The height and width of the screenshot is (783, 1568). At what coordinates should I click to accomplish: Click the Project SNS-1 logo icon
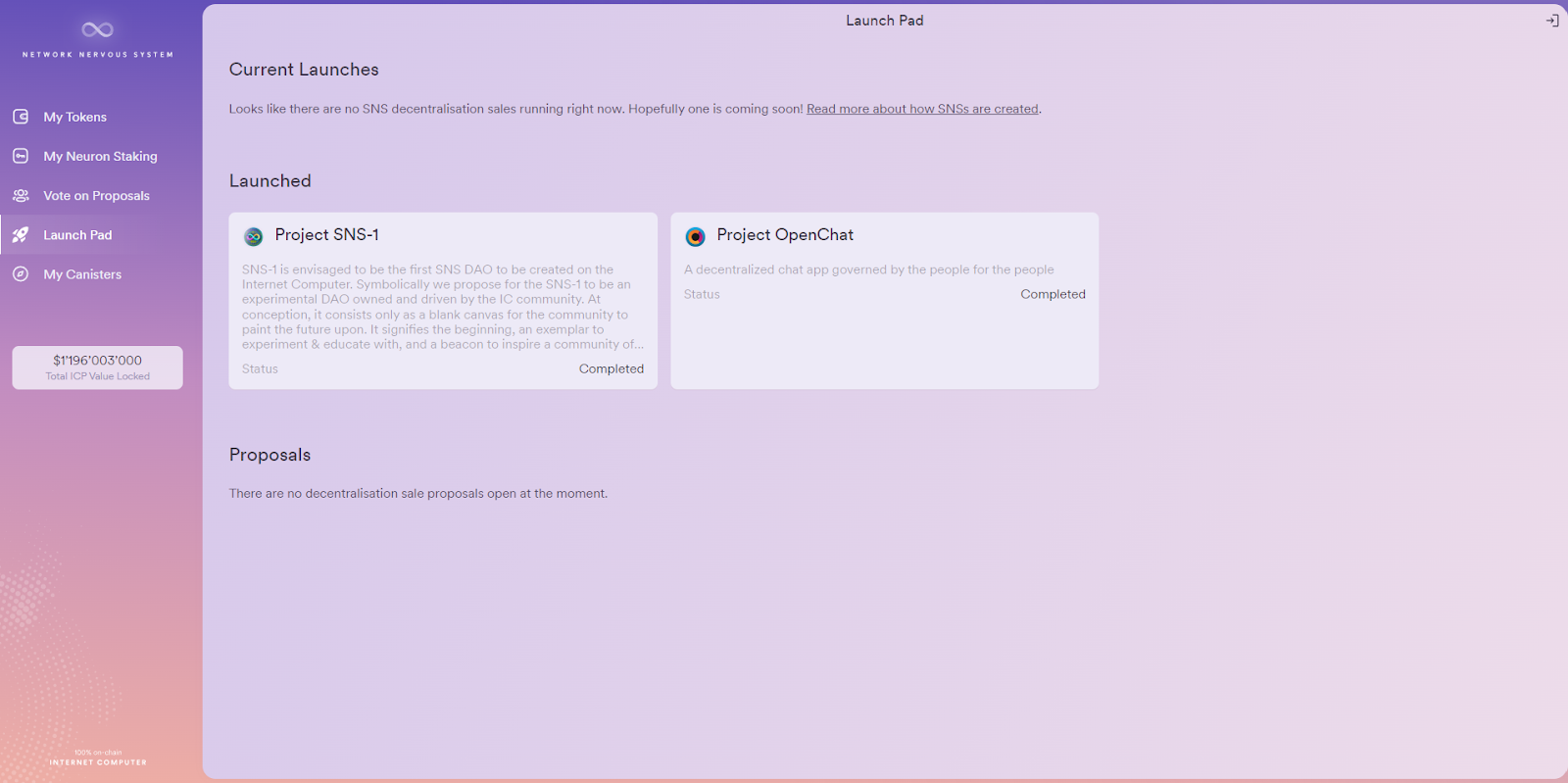click(x=254, y=236)
